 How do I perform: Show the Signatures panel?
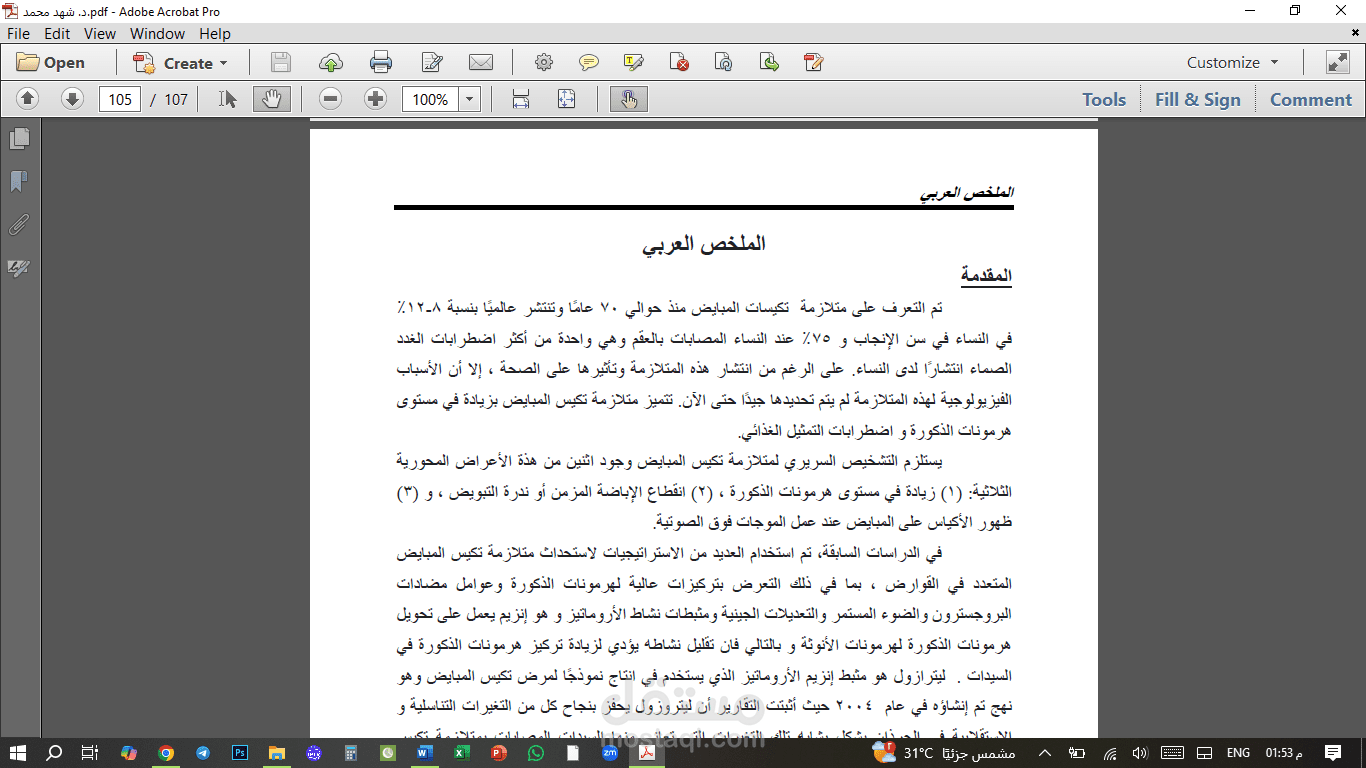click(19, 268)
